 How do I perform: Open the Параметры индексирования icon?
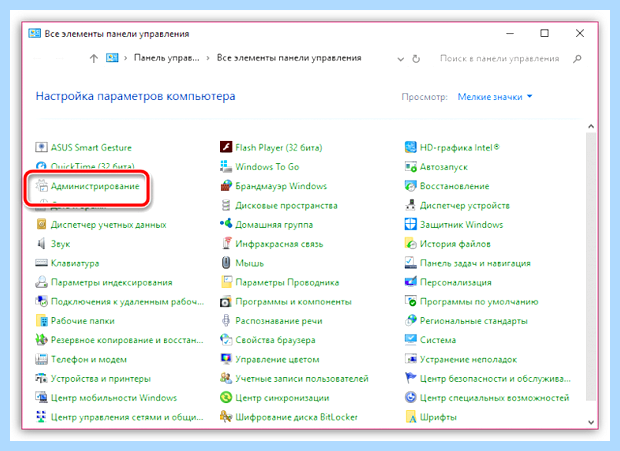point(42,282)
